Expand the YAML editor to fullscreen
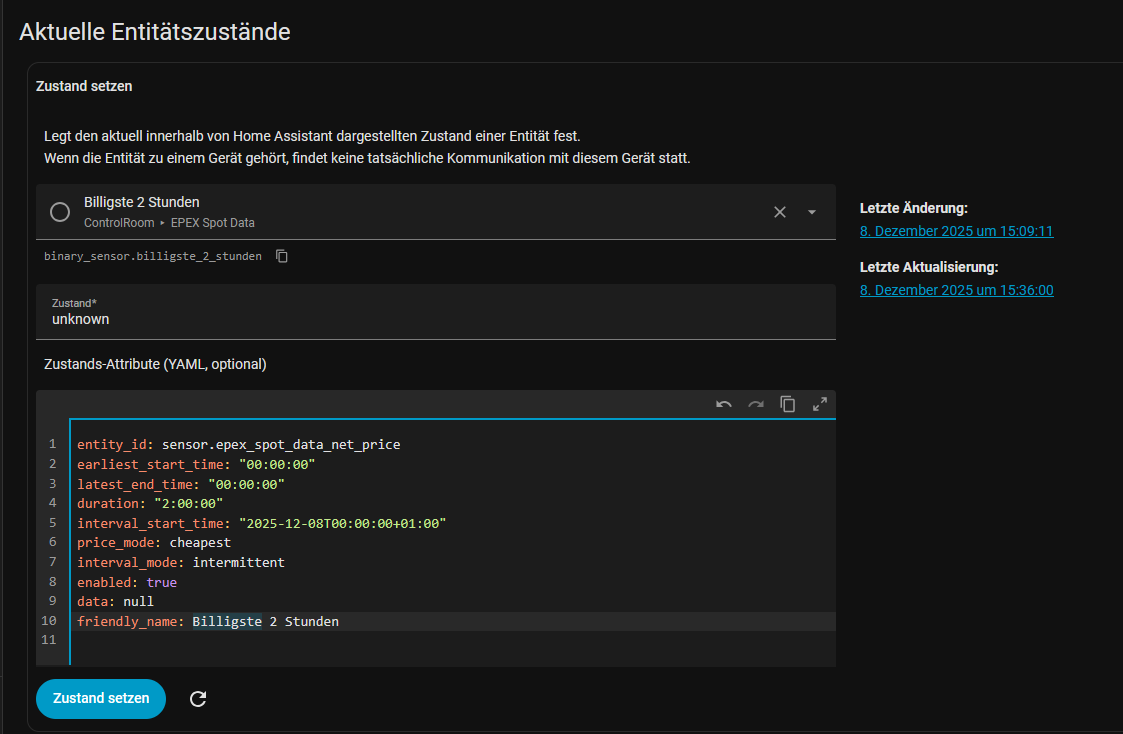Viewport: 1123px width, 734px height. pyautogui.click(x=820, y=404)
